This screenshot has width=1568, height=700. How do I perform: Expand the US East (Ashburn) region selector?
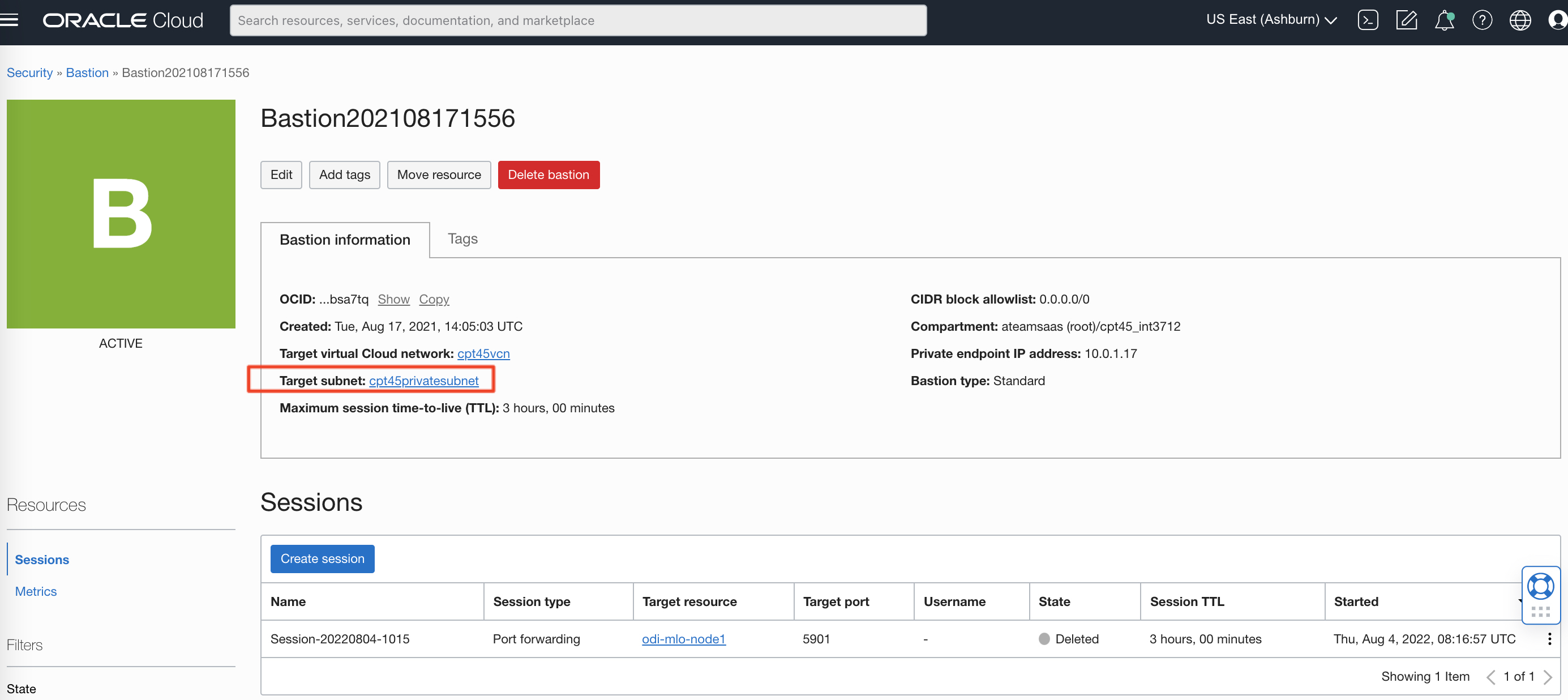click(x=1271, y=19)
